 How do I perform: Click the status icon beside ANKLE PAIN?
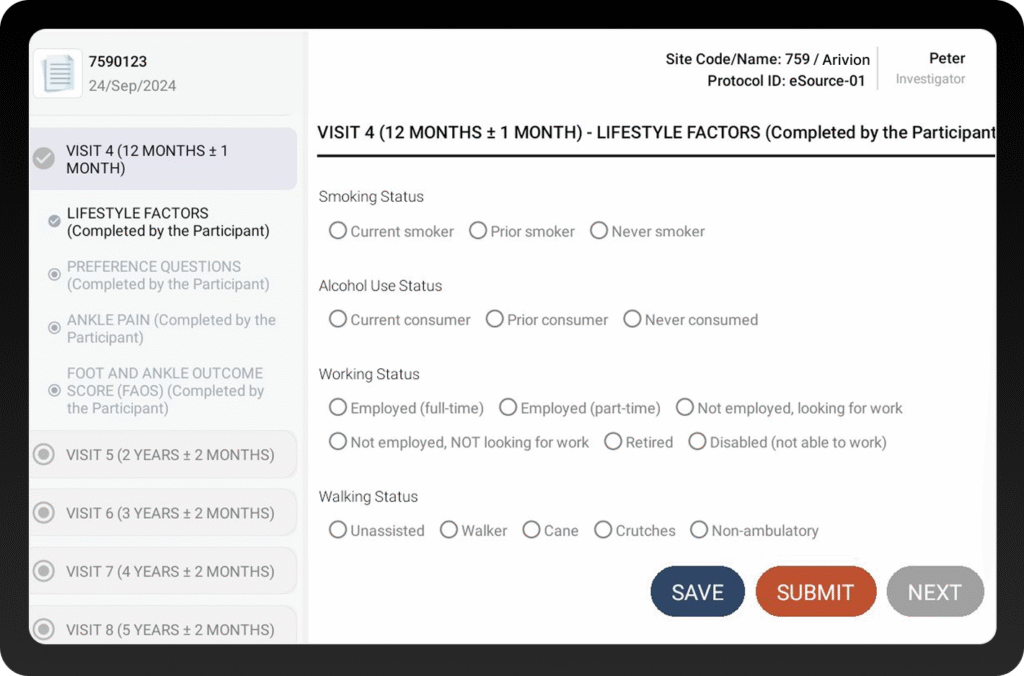53,328
